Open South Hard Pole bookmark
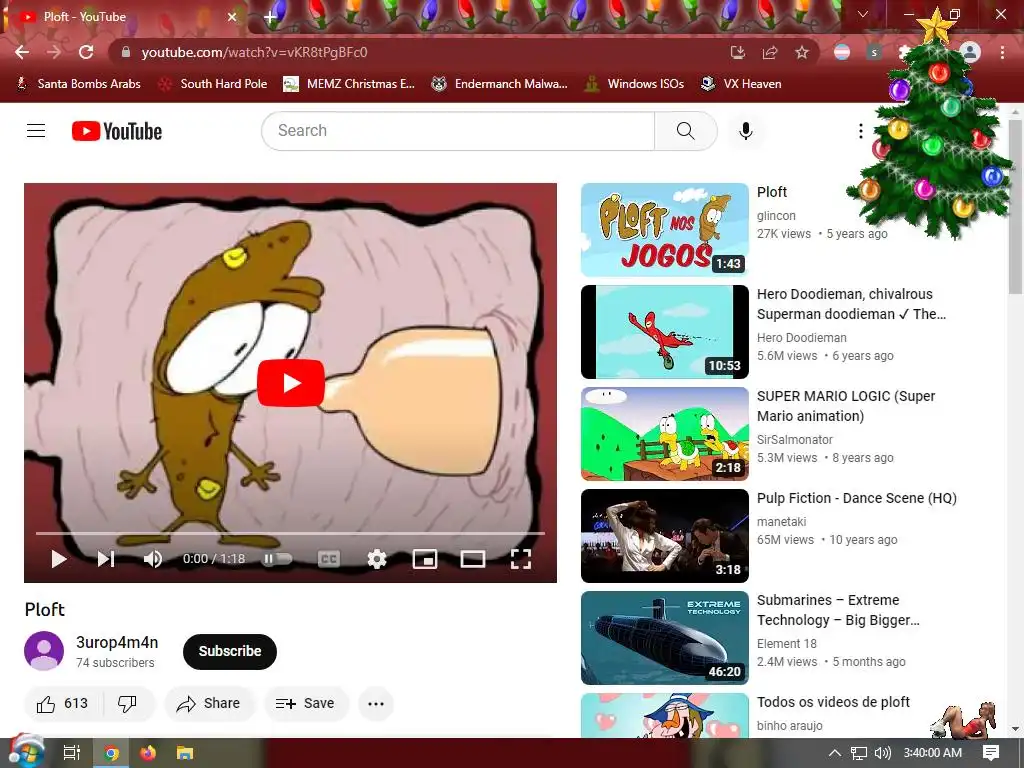The height and width of the screenshot is (768, 1024). [x=214, y=84]
